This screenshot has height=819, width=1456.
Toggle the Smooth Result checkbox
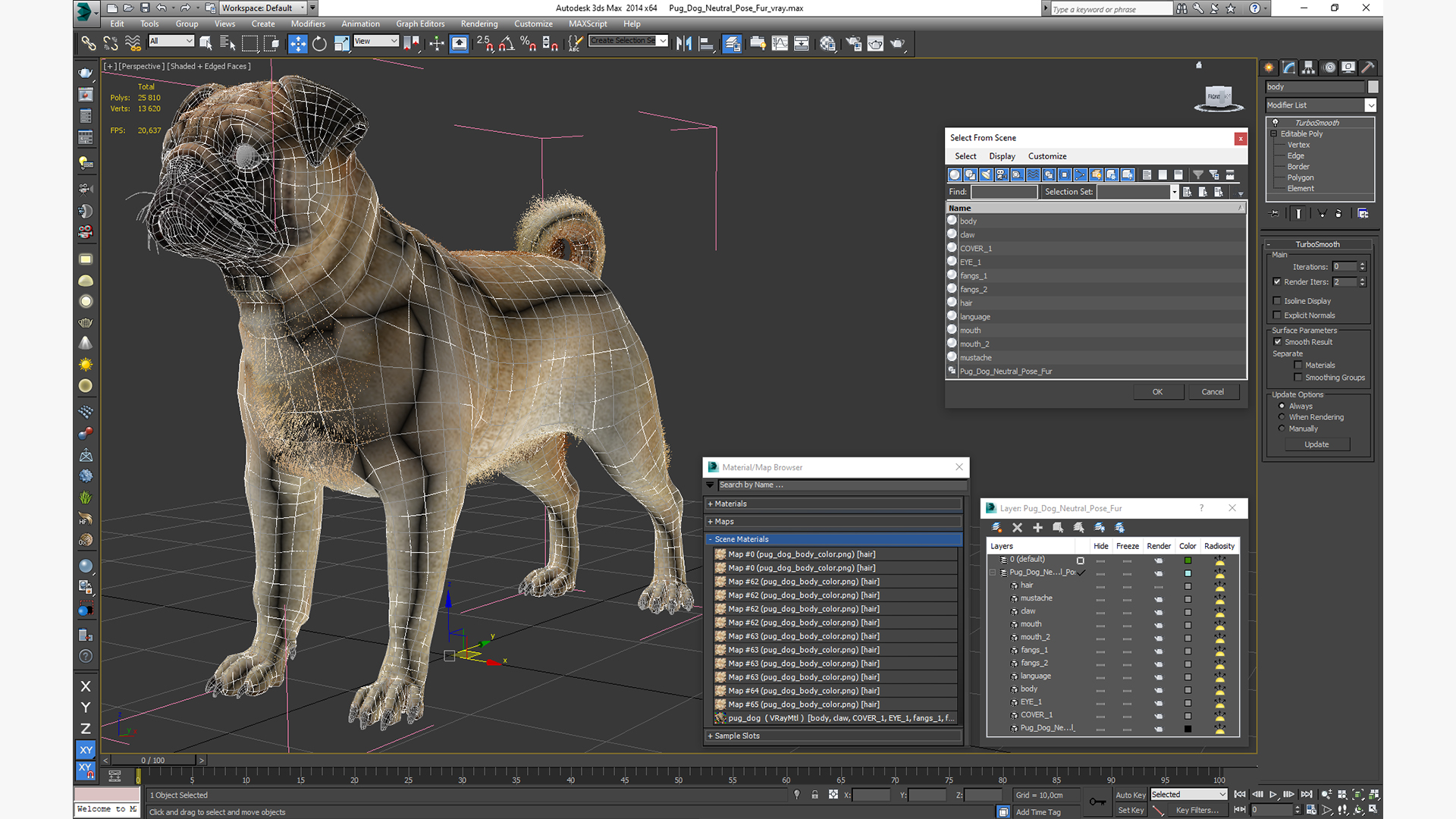click(x=1278, y=342)
